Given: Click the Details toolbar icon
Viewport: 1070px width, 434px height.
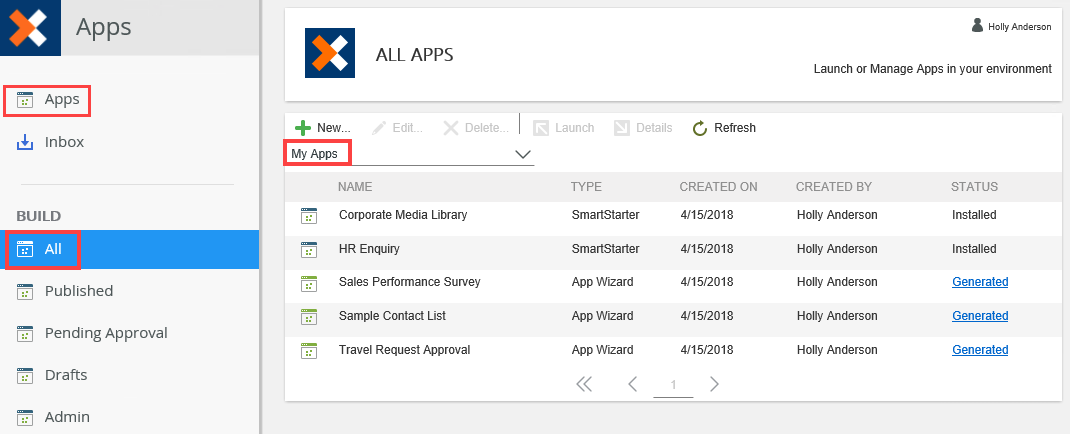Looking at the screenshot, I should [621, 128].
